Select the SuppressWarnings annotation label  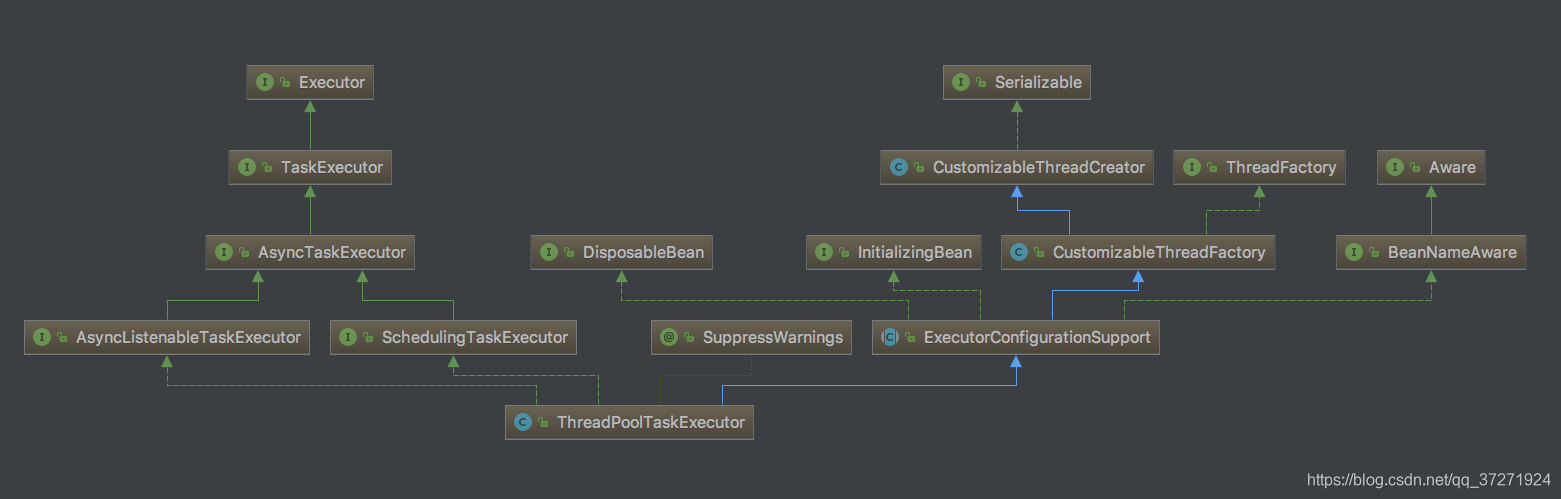(773, 337)
